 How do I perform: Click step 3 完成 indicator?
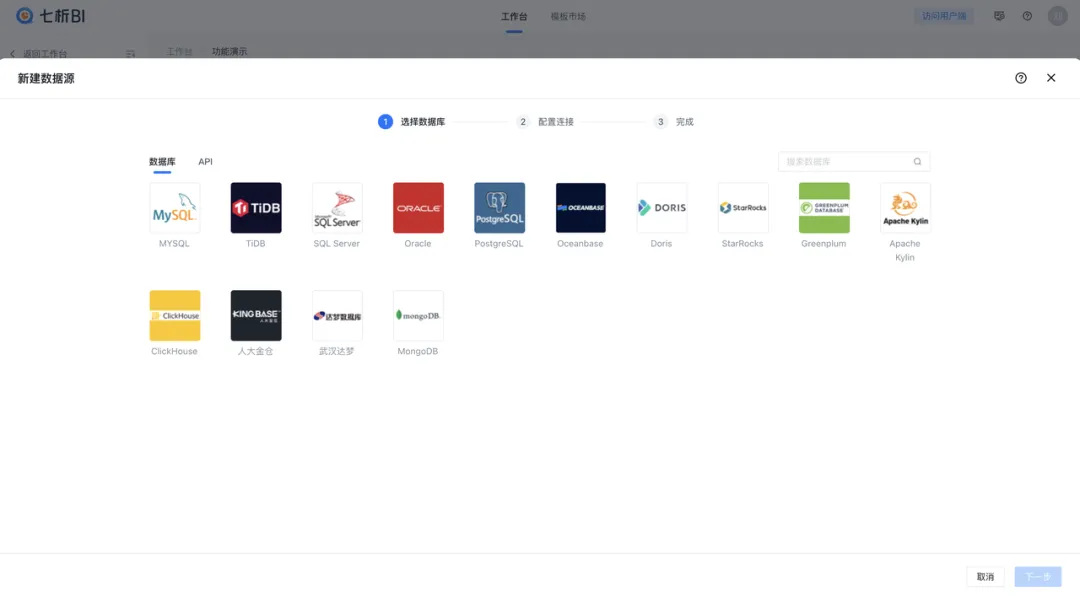coord(674,122)
